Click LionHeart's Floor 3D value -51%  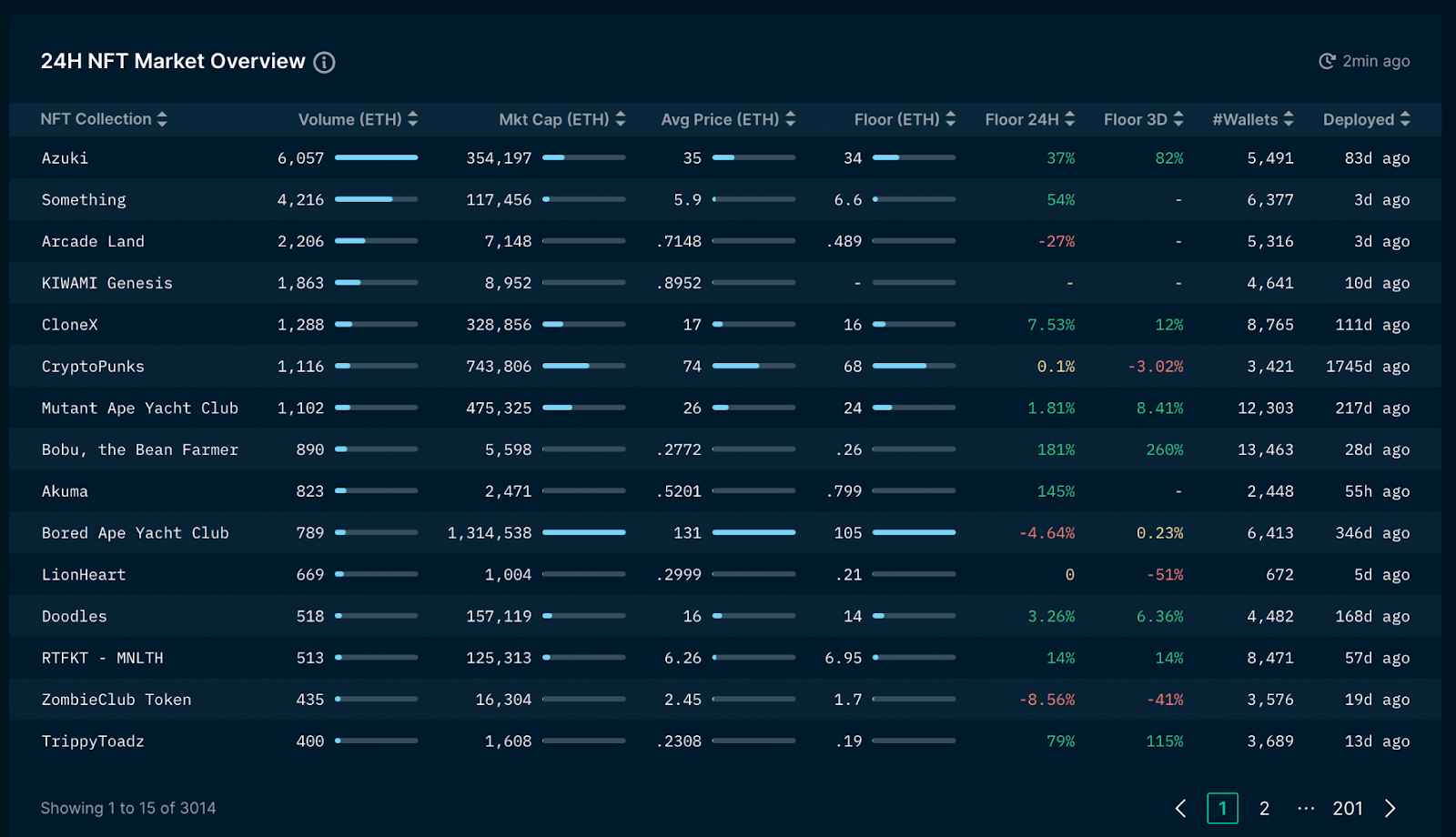tap(1165, 575)
